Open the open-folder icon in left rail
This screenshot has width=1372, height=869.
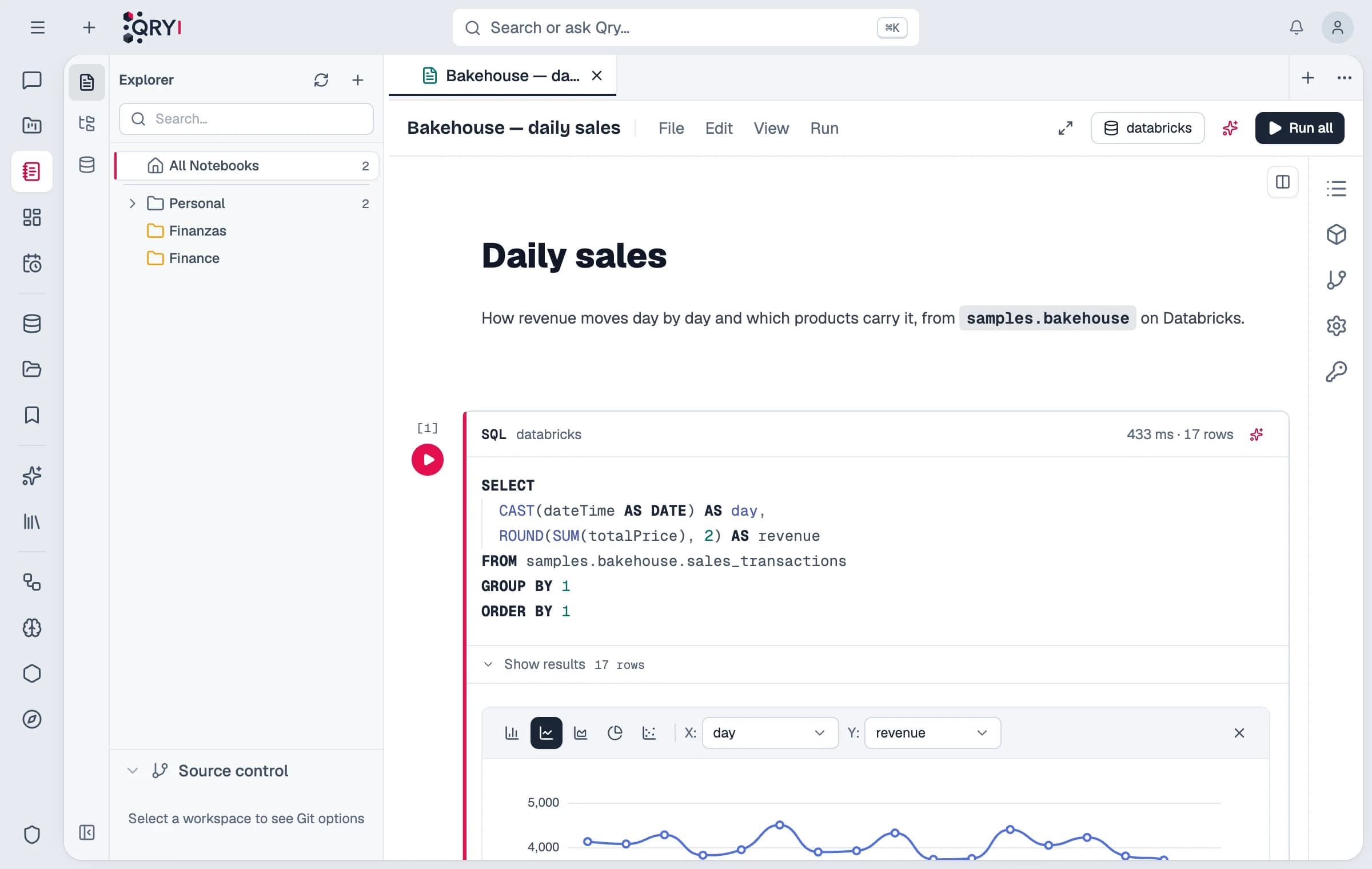point(32,369)
